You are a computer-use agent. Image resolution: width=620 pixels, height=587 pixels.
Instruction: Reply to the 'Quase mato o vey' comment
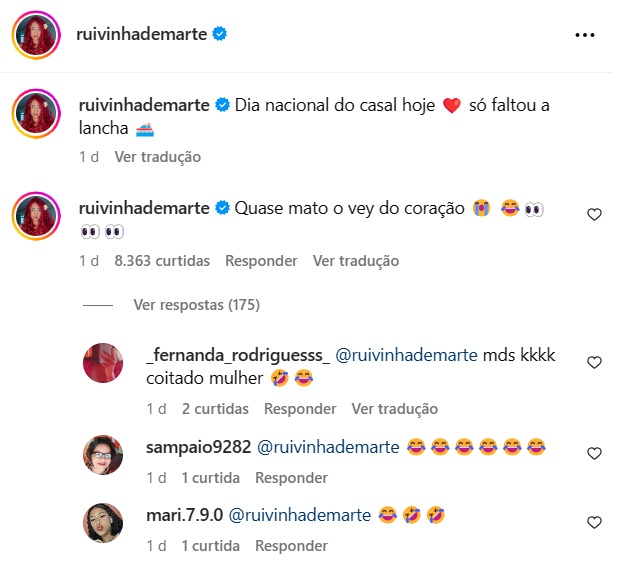click(261, 261)
